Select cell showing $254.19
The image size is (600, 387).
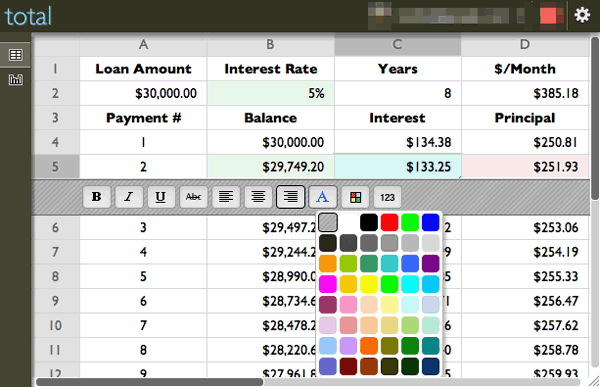click(525, 252)
